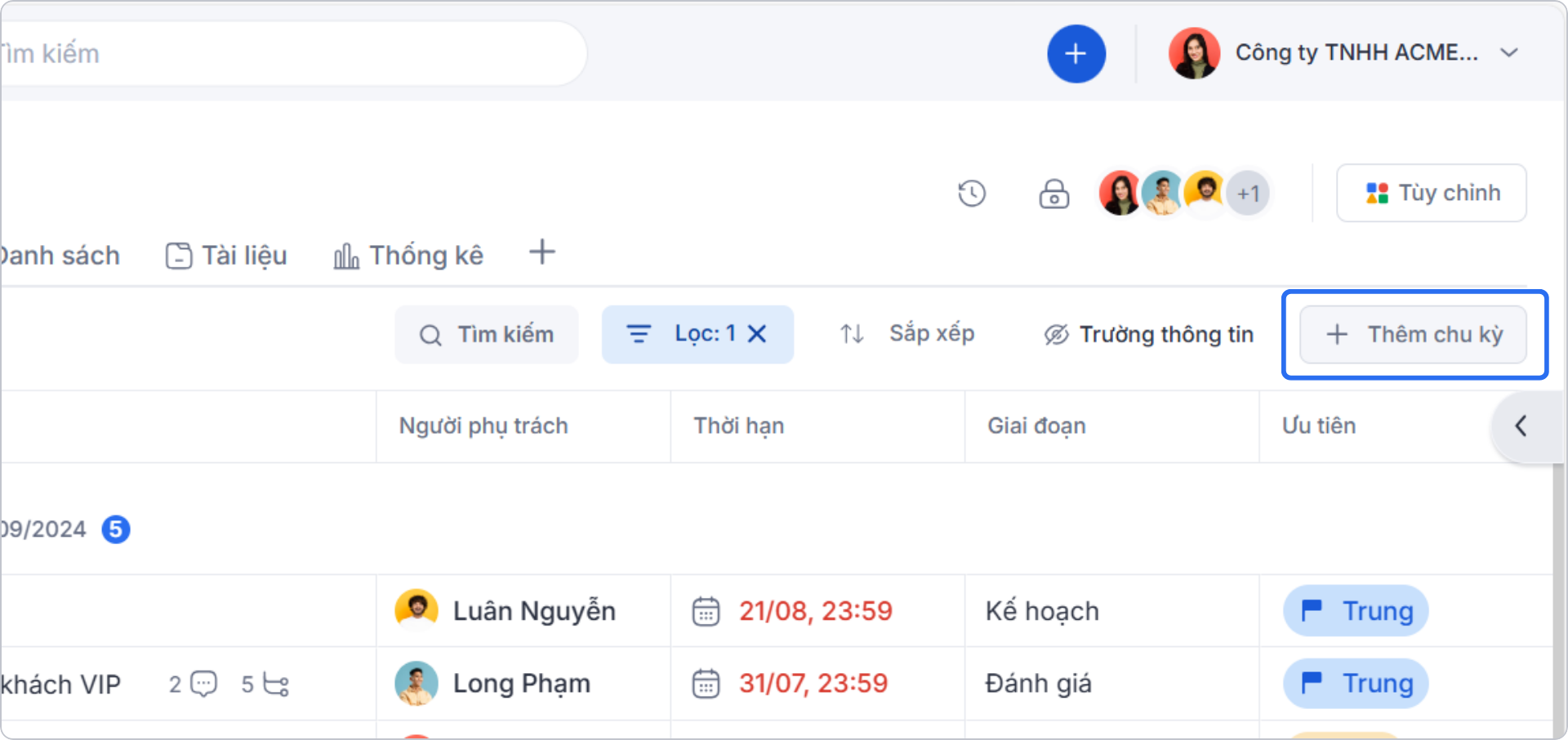Click the Sắp xếp sort icon
Viewport: 1568px width, 740px height.
(x=851, y=333)
